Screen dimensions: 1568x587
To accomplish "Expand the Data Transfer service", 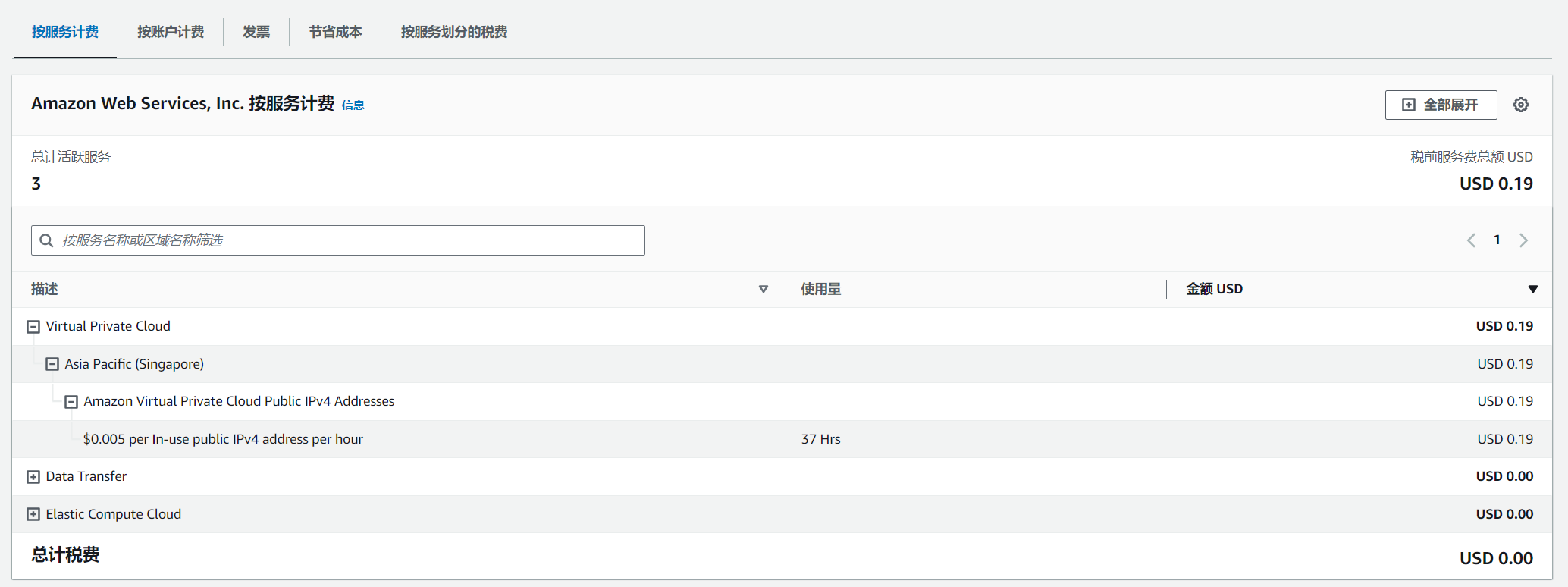I will click(x=33, y=477).
